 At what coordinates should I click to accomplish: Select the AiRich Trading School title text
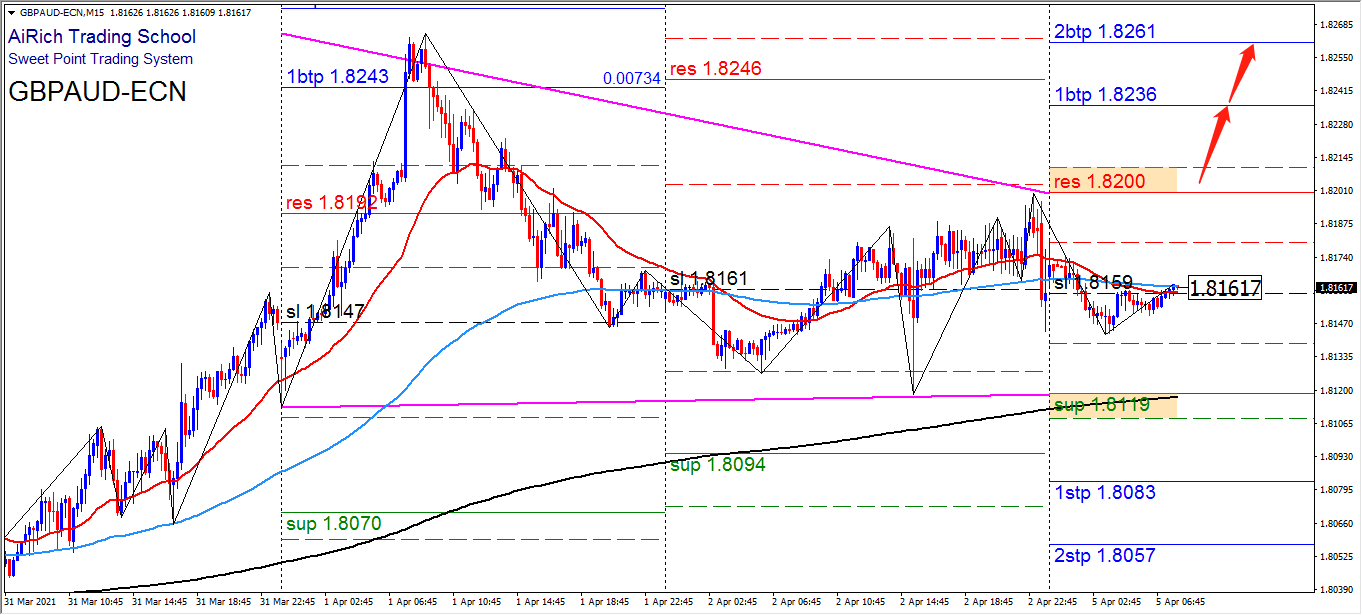click(102, 37)
